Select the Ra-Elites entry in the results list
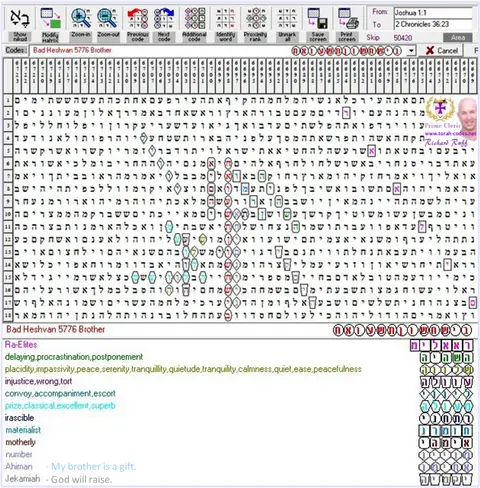The width and height of the screenshot is (480, 488). tap(21, 344)
